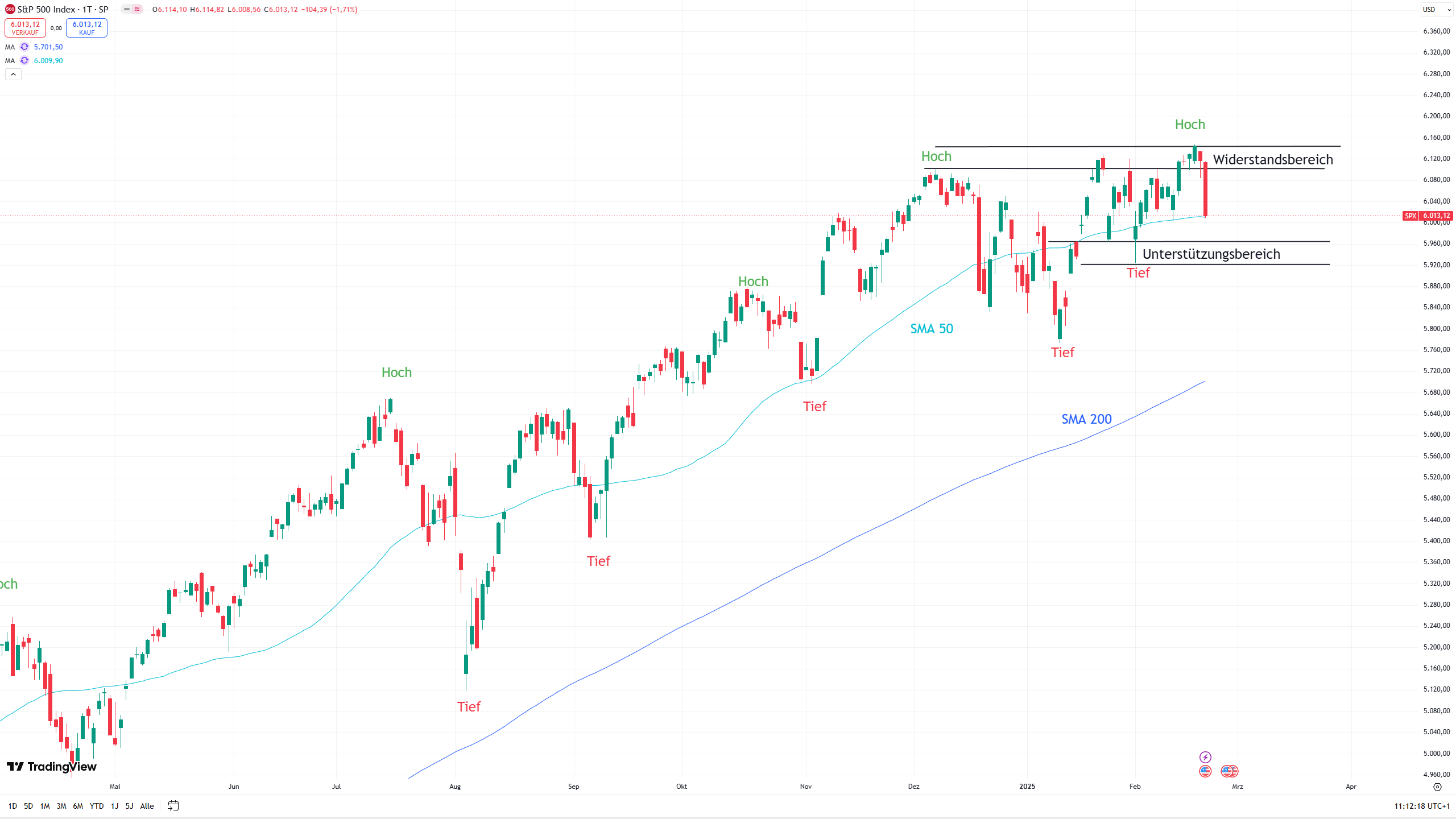Image resolution: width=1456 pixels, height=819 pixels.
Task: Select the SMA 50 chart label
Action: point(932,329)
